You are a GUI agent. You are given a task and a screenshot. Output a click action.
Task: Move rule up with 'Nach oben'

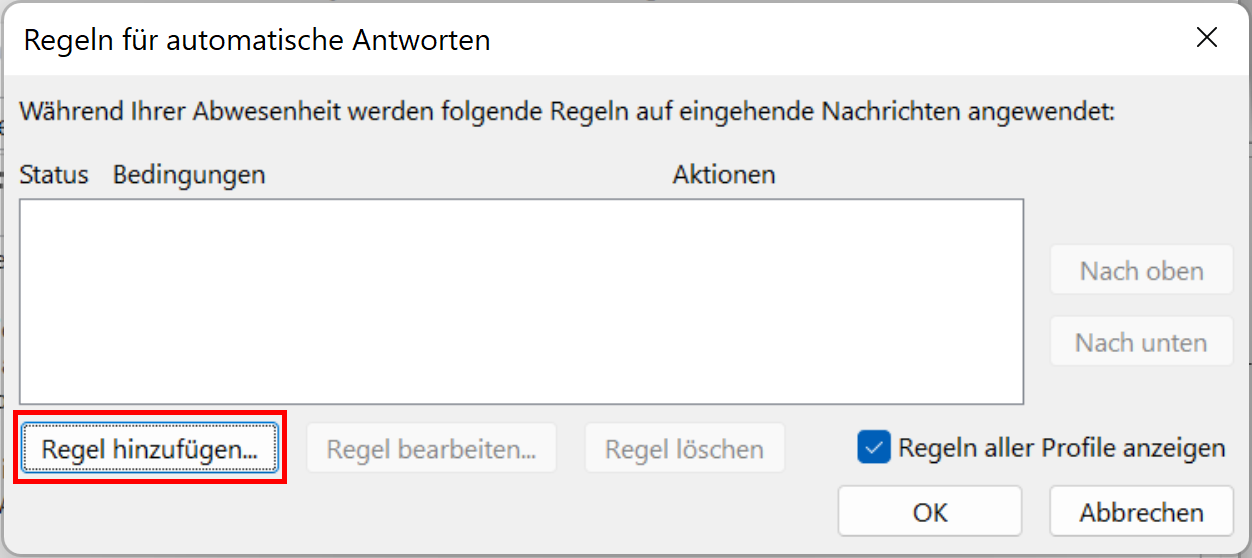click(x=1141, y=270)
